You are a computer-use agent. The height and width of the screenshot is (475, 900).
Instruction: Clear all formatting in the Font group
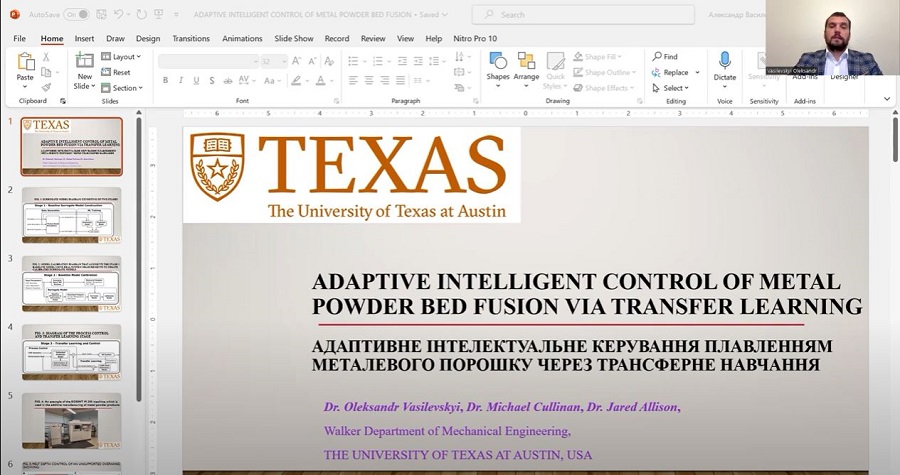click(x=329, y=61)
